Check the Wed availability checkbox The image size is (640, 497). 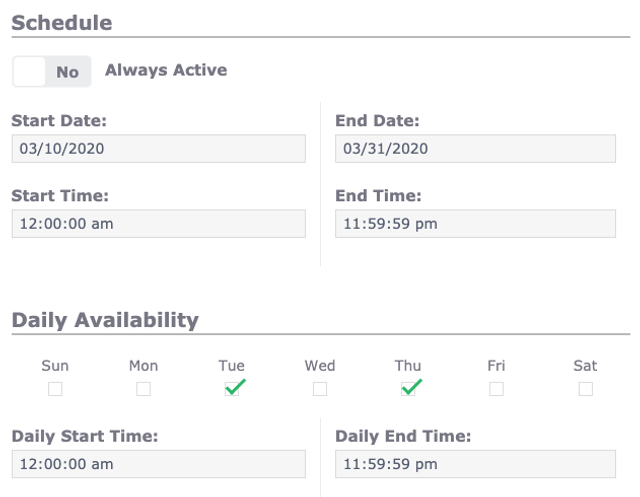tap(320, 389)
